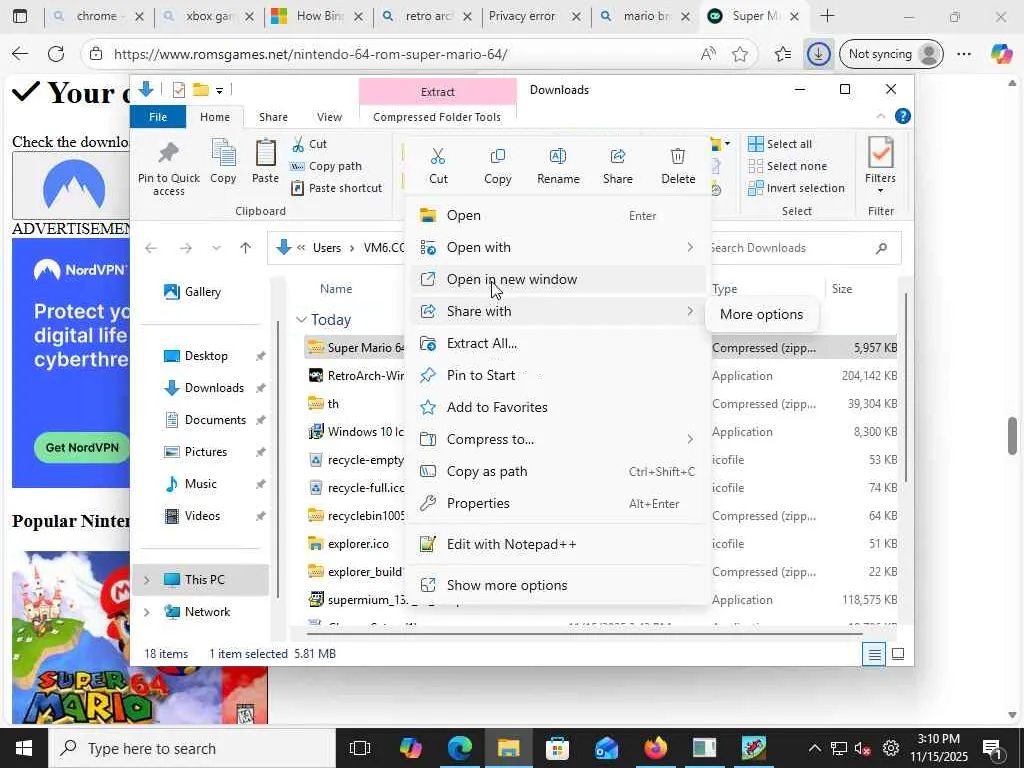
Task: Open Firefox from the taskbar
Action: click(655, 748)
